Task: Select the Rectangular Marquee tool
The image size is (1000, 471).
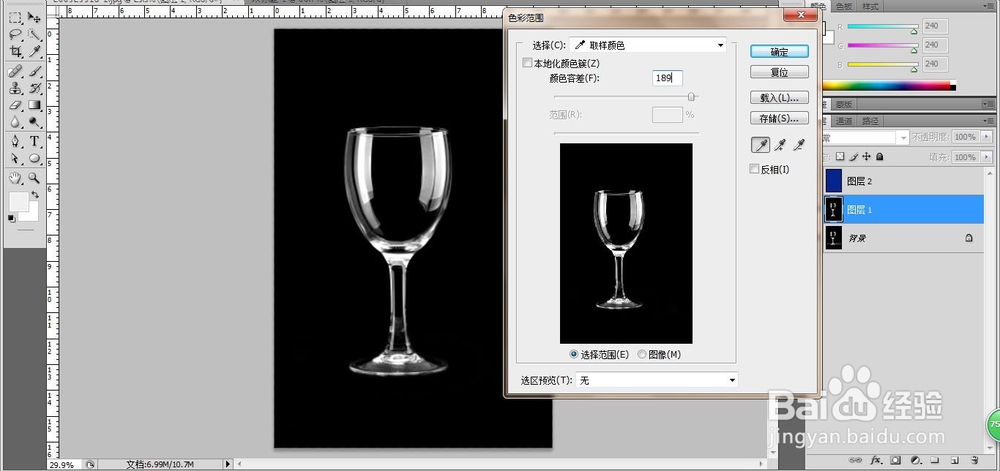Action: point(15,18)
